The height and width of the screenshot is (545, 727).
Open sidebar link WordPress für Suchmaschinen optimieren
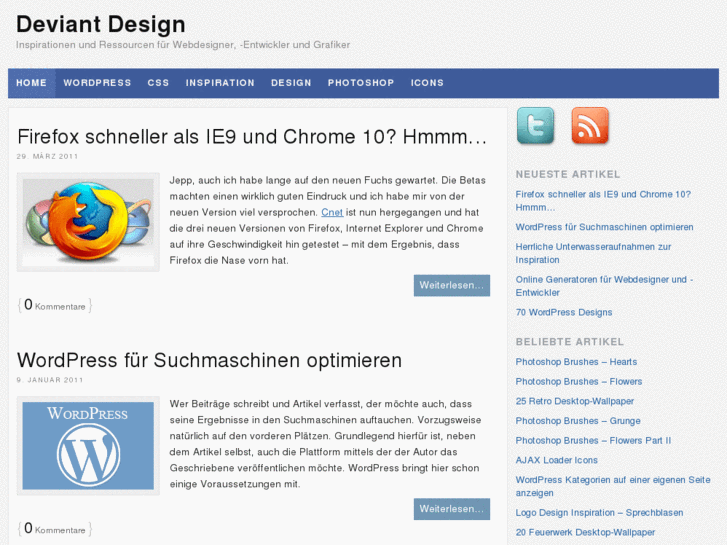(x=605, y=227)
